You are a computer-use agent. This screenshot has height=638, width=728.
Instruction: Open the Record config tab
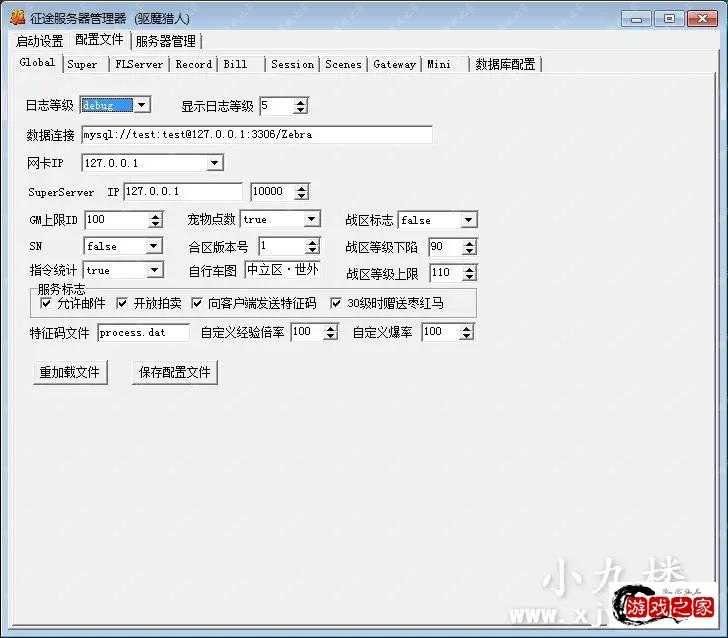coord(193,64)
